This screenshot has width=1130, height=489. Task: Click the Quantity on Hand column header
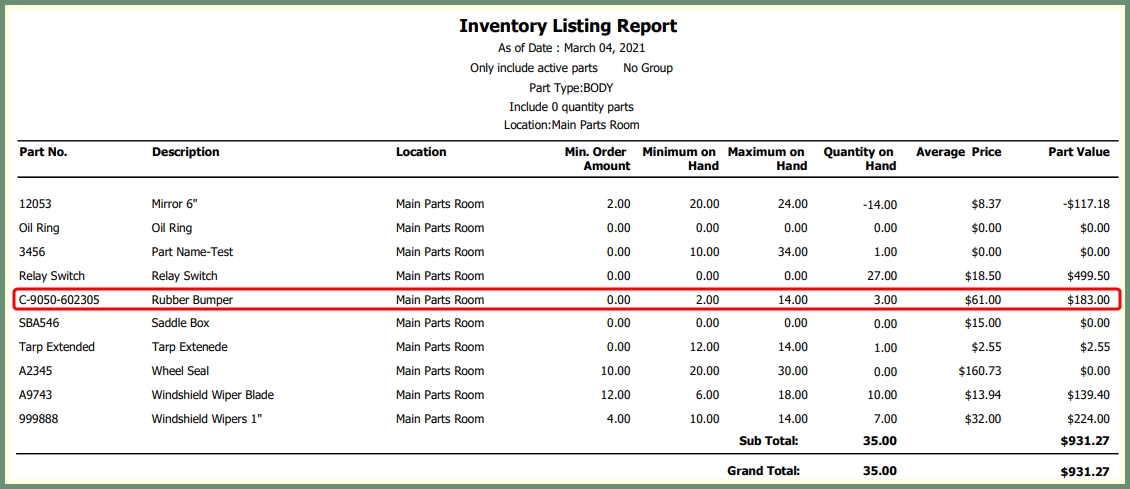[x=858, y=159]
